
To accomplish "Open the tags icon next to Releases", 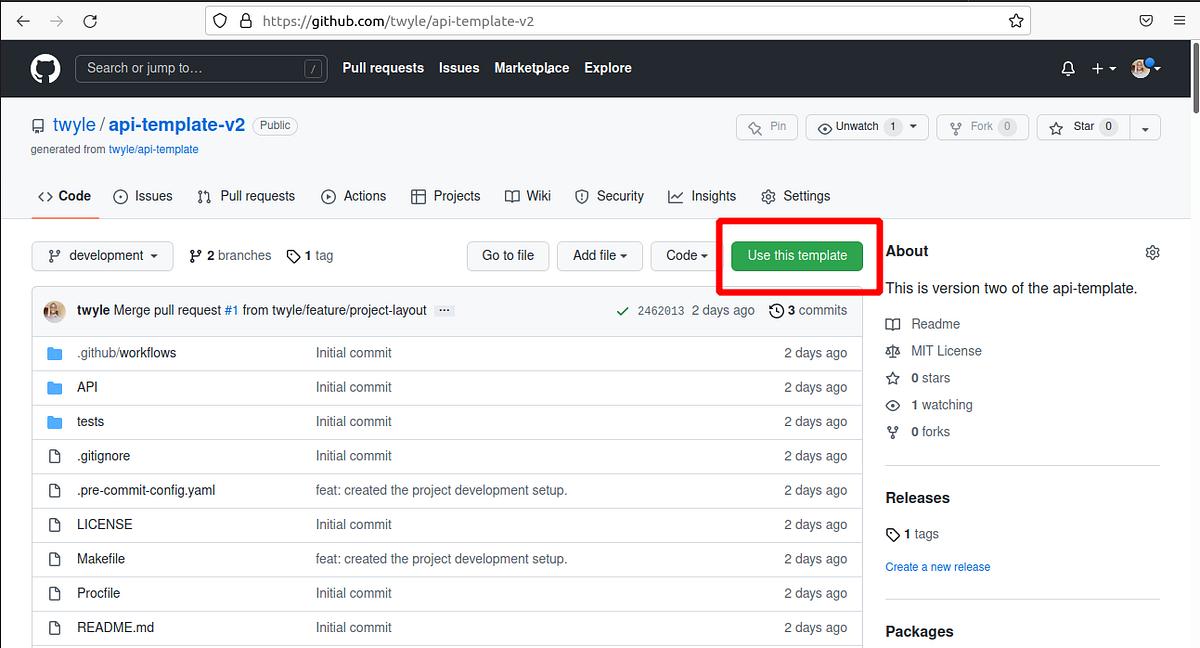I will (x=893, y=533).
